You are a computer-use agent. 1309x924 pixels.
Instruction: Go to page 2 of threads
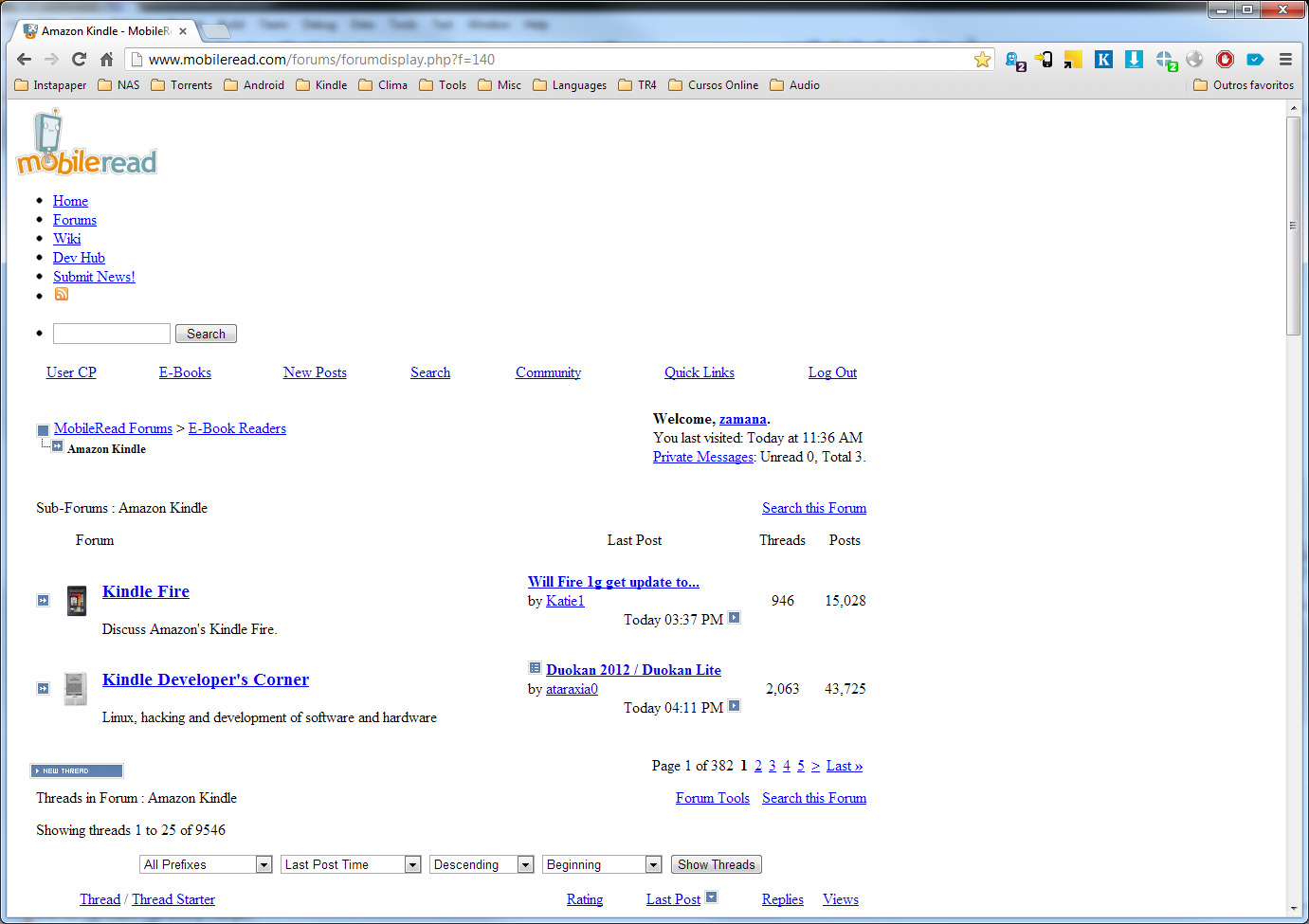[x=758, y=766]
